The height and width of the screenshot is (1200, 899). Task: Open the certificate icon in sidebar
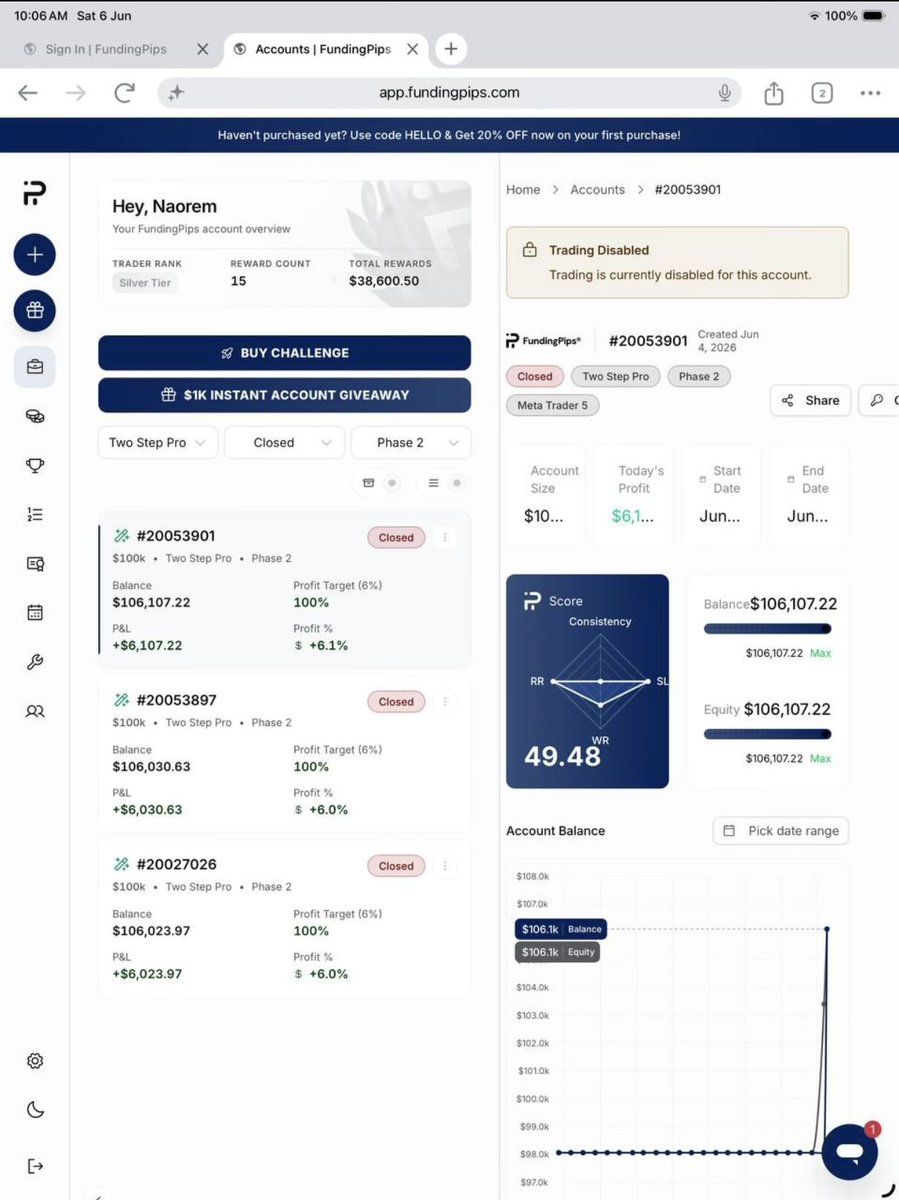pos(35,564)
